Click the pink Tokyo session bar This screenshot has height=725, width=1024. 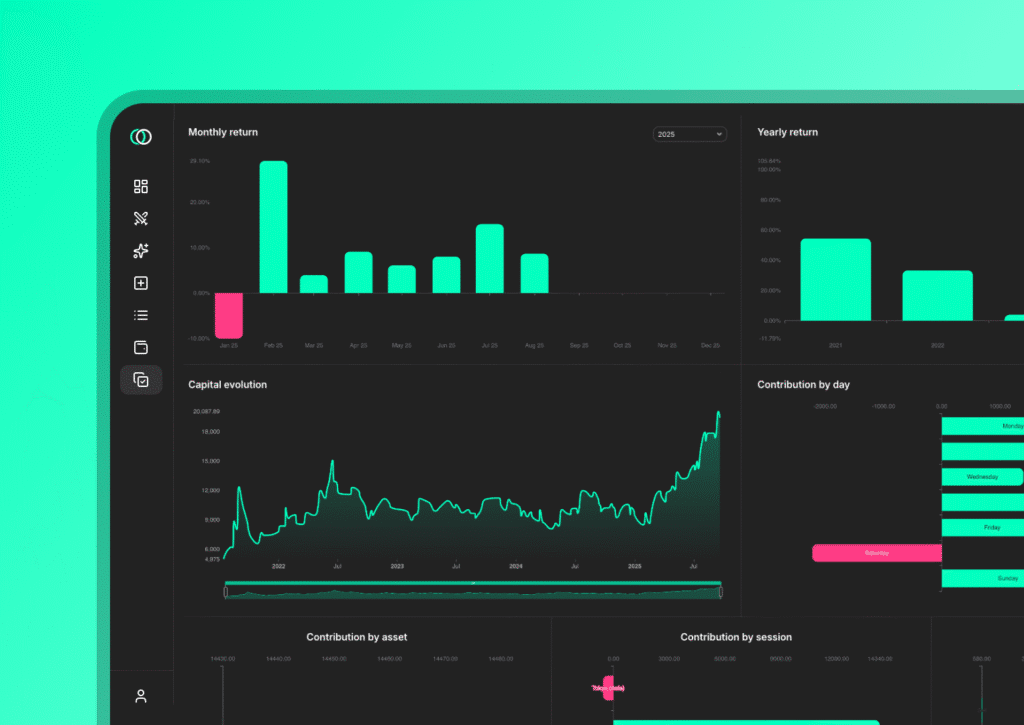(x=608, y=688)
